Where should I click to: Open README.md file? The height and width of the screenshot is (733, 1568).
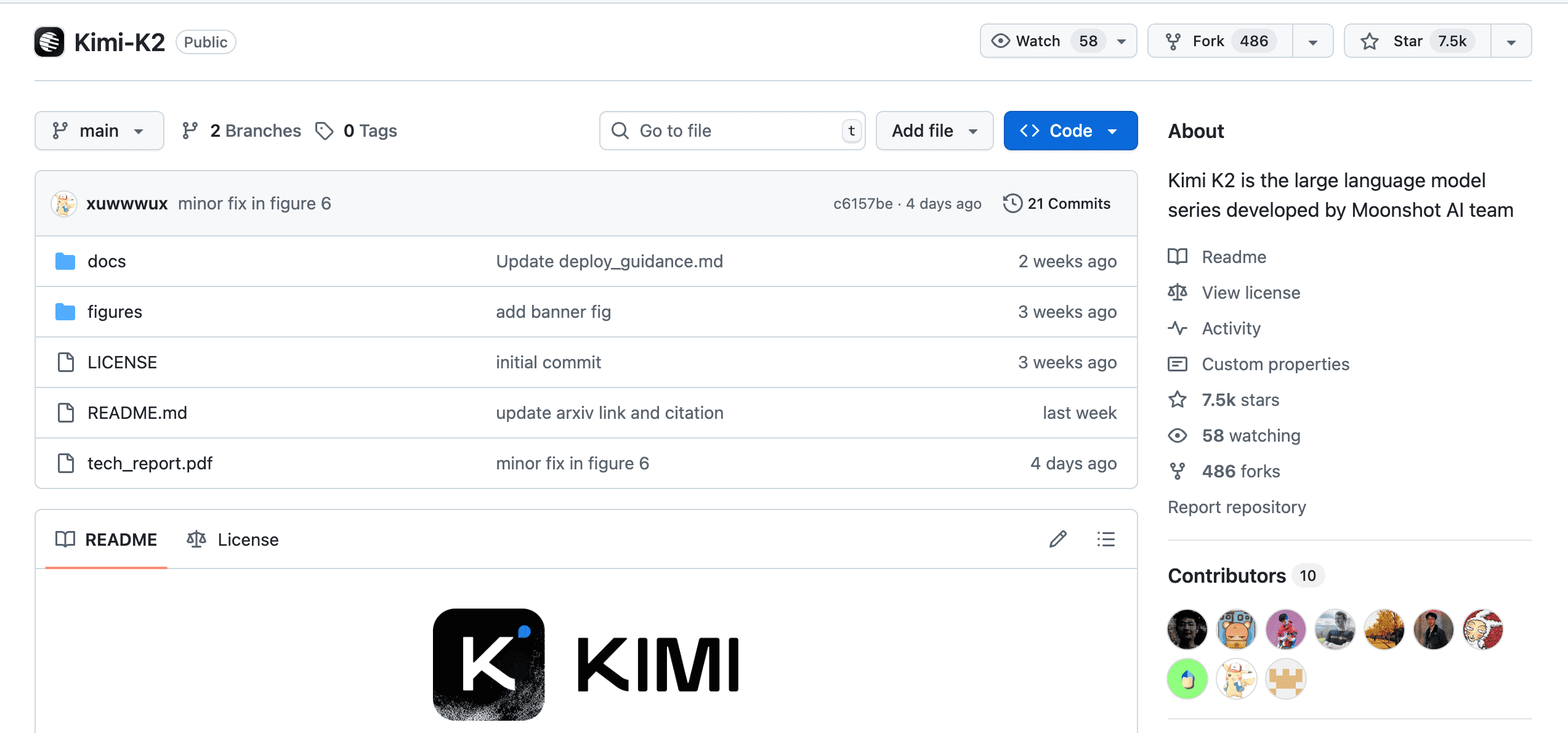click(137, 413)
